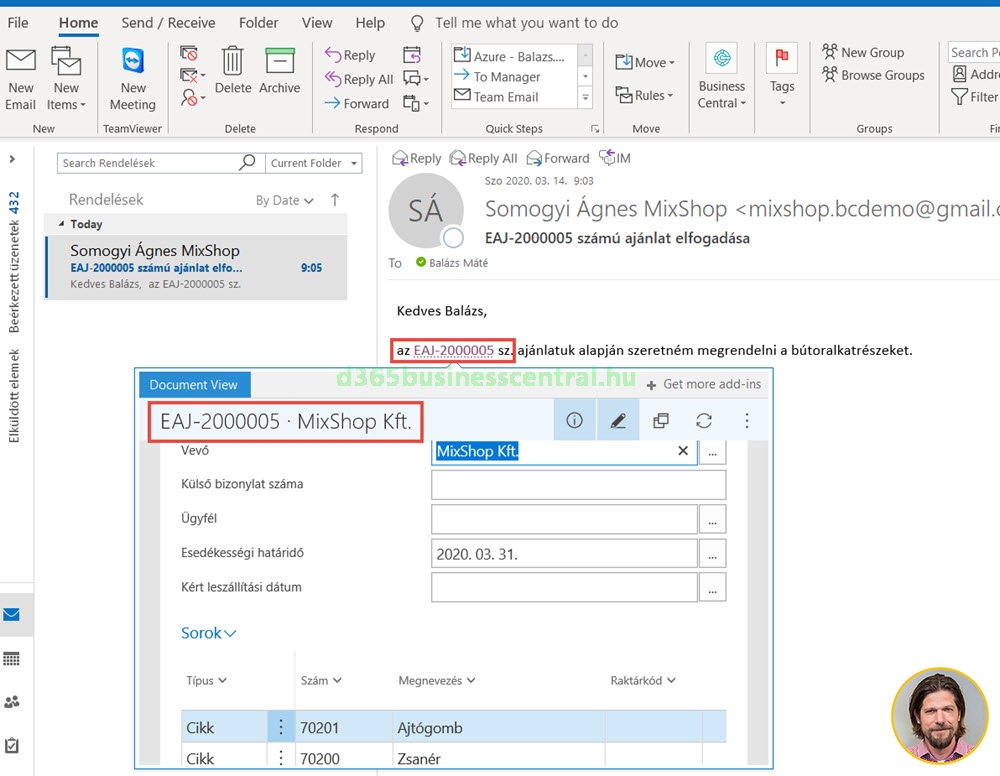Expand the folder pane arrow

[12, 159]
